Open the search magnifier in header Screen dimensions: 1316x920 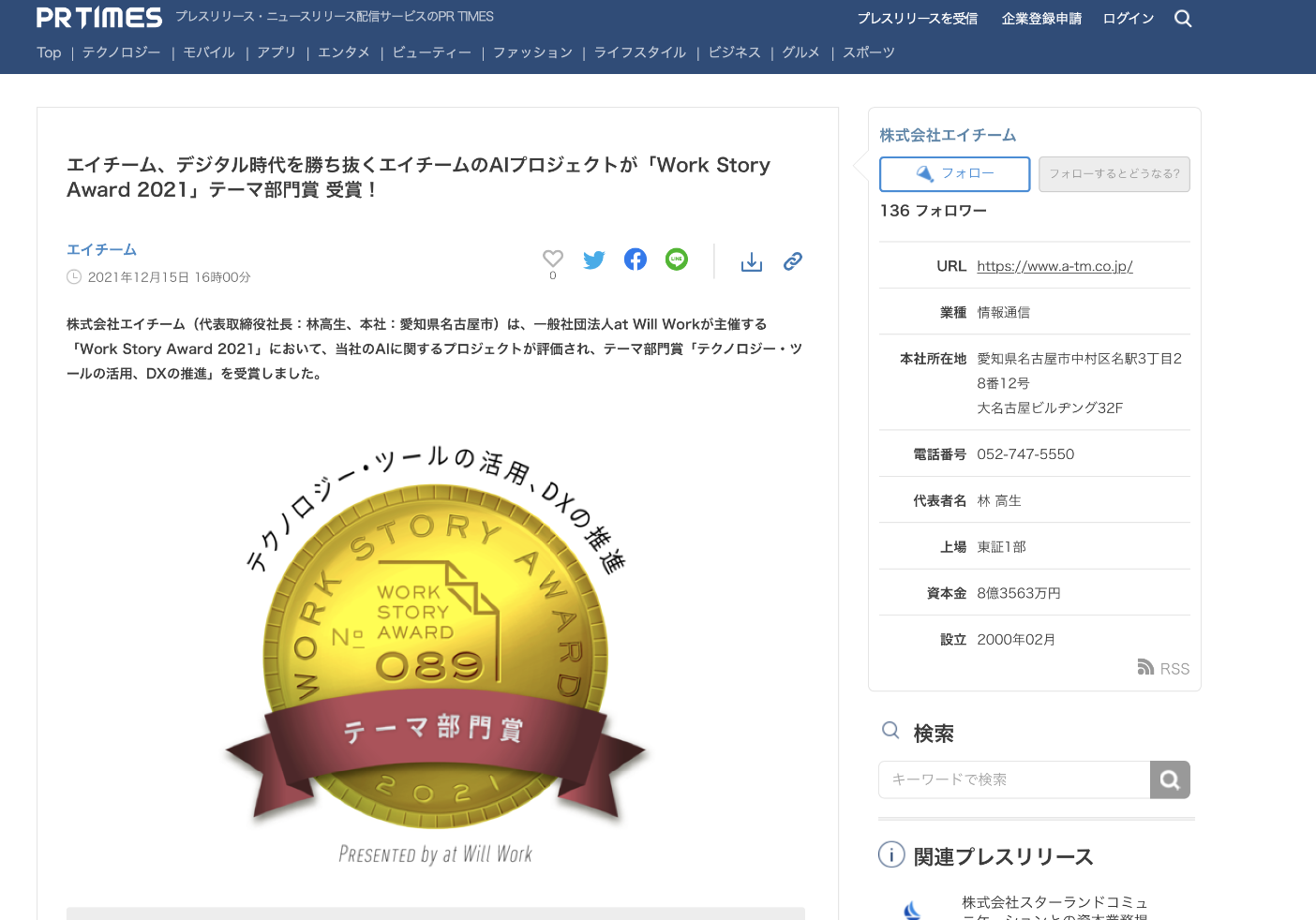(x=1183, y=19)
